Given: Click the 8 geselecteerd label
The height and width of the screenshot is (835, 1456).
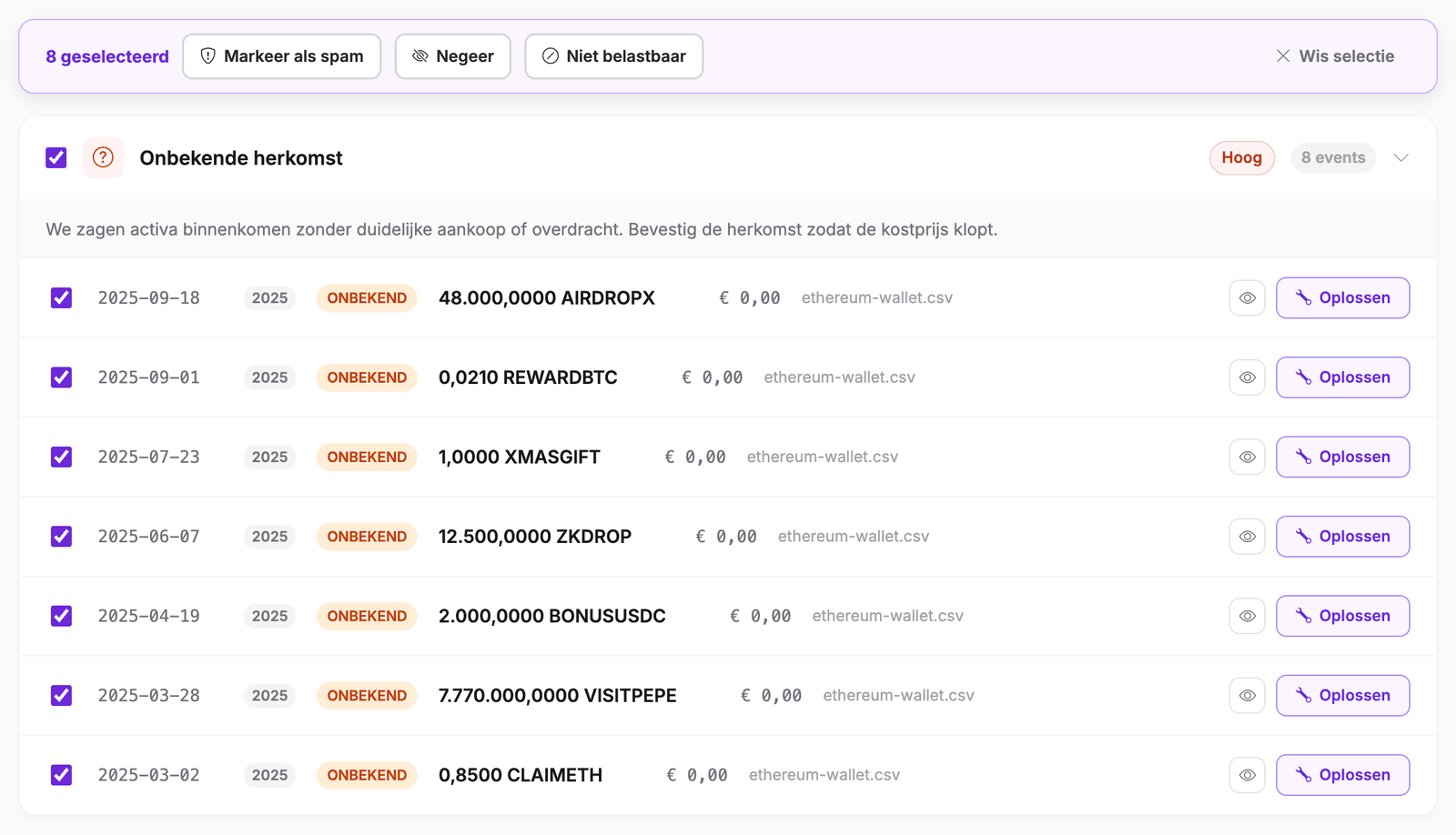Looking at the screenshot, I should click(x=107, y=56).
